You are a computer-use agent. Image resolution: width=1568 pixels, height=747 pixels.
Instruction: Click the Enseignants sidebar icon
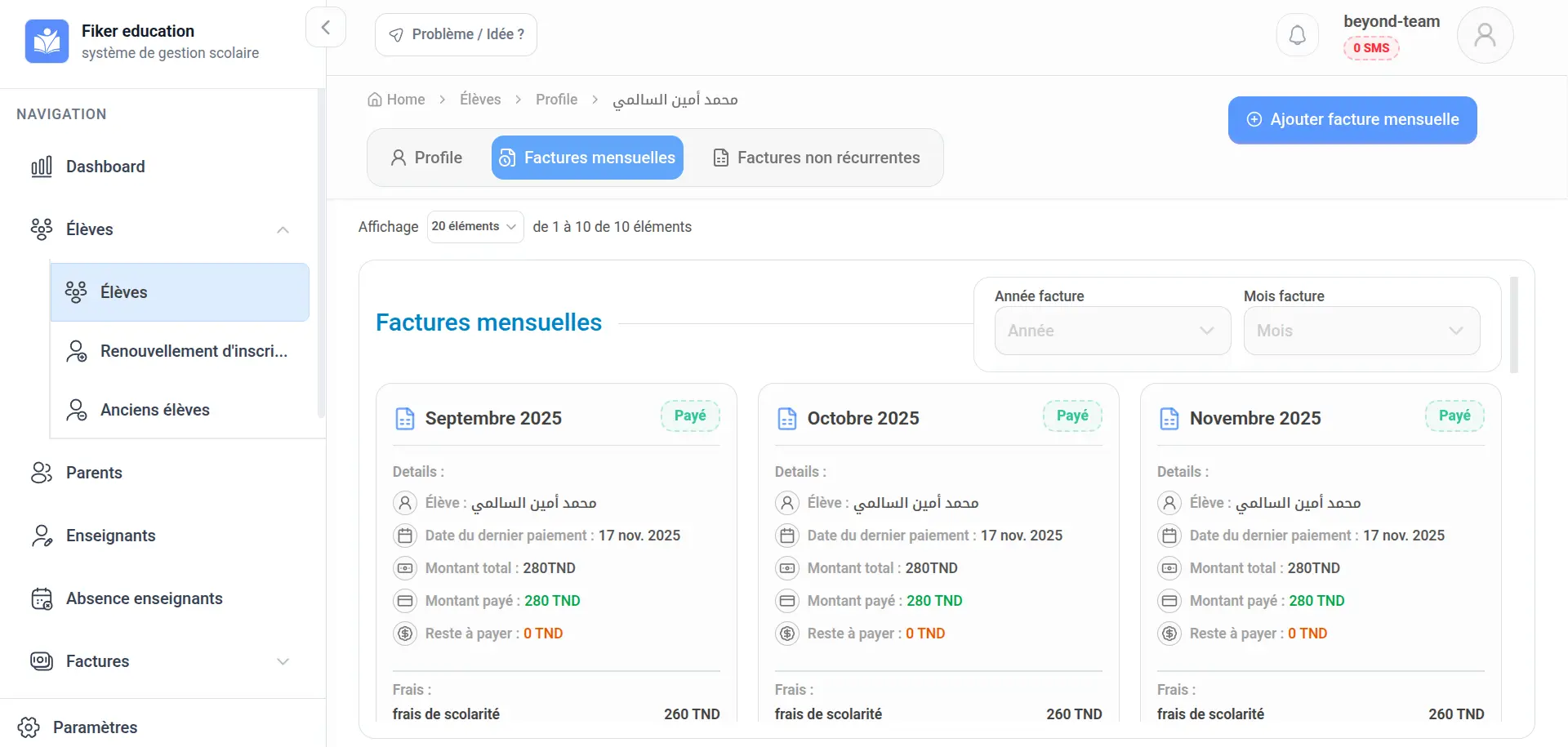[x=42, y=536]
